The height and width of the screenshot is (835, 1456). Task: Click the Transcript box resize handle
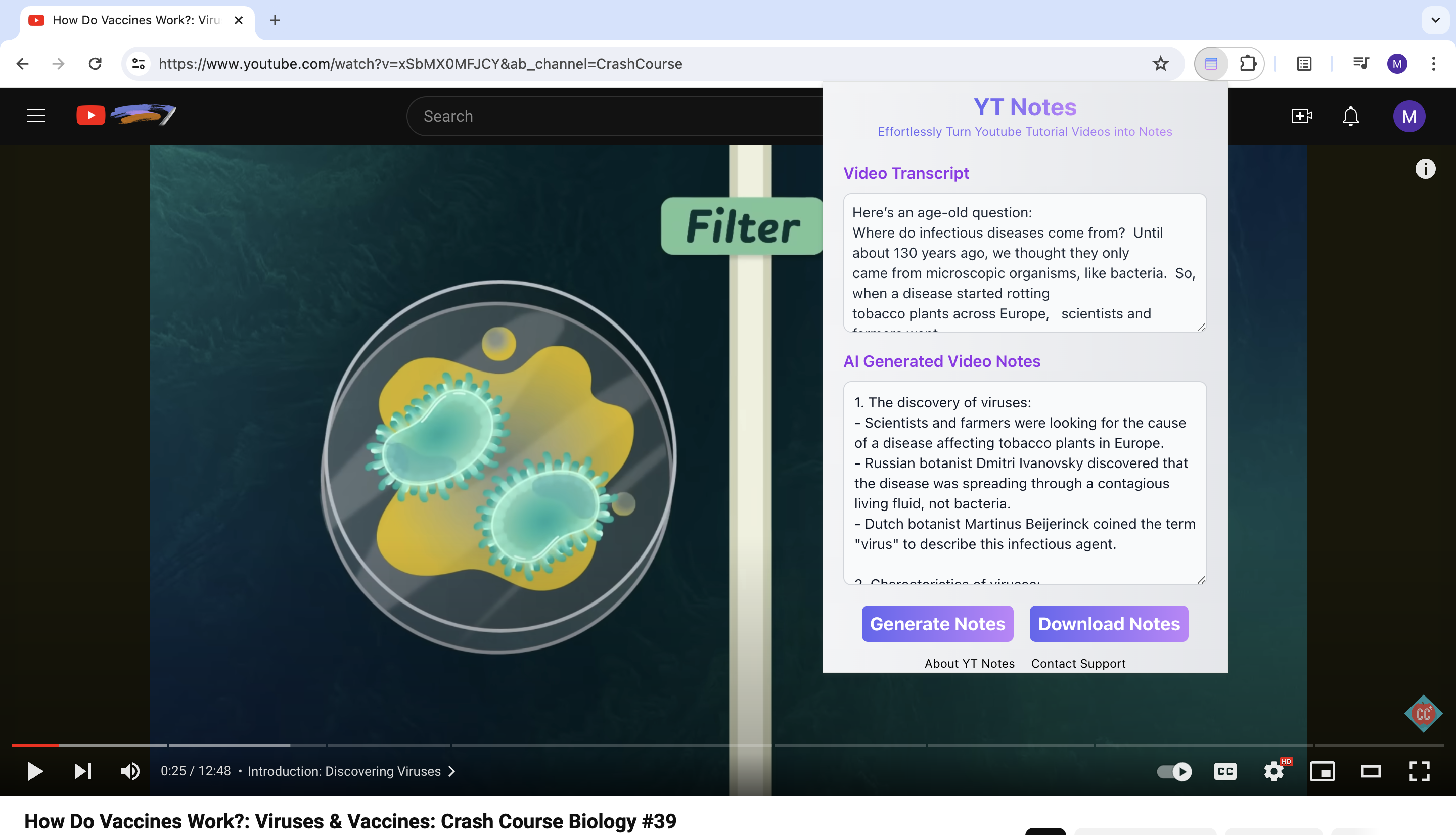[x=1201, y=327]
